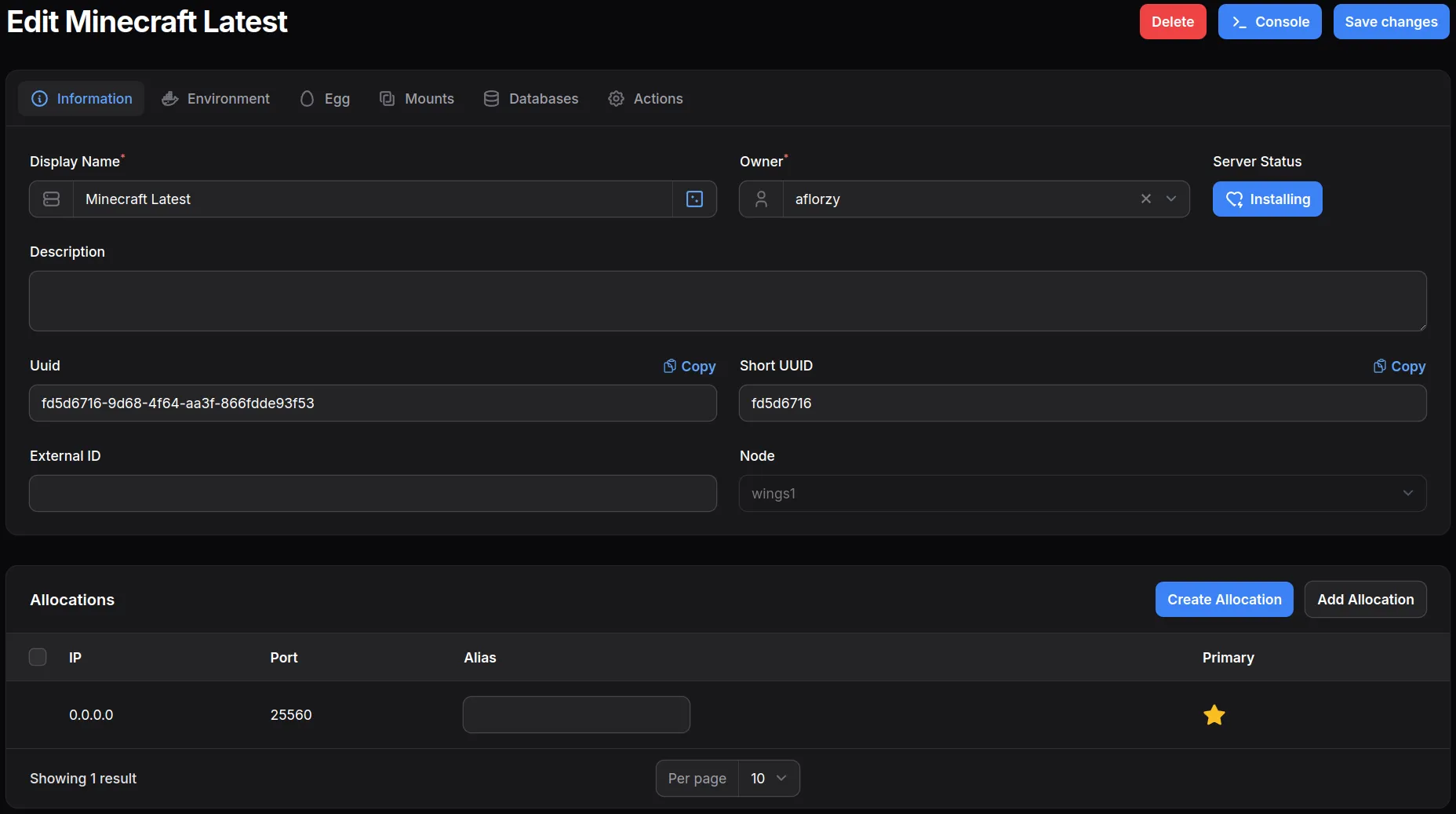This screenshot has width=1456, height=814.
Task: Click the Installing server status badge
Action: [1267, 199]
